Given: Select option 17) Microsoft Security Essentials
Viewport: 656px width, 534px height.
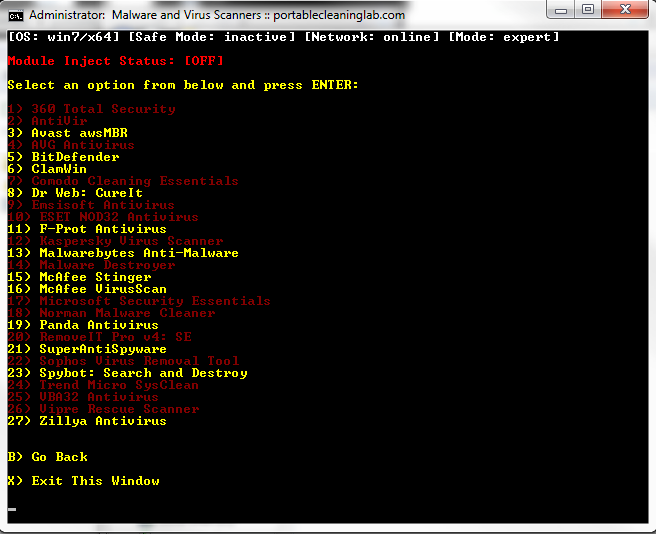Looking at the screenshot, I should 139,301.
